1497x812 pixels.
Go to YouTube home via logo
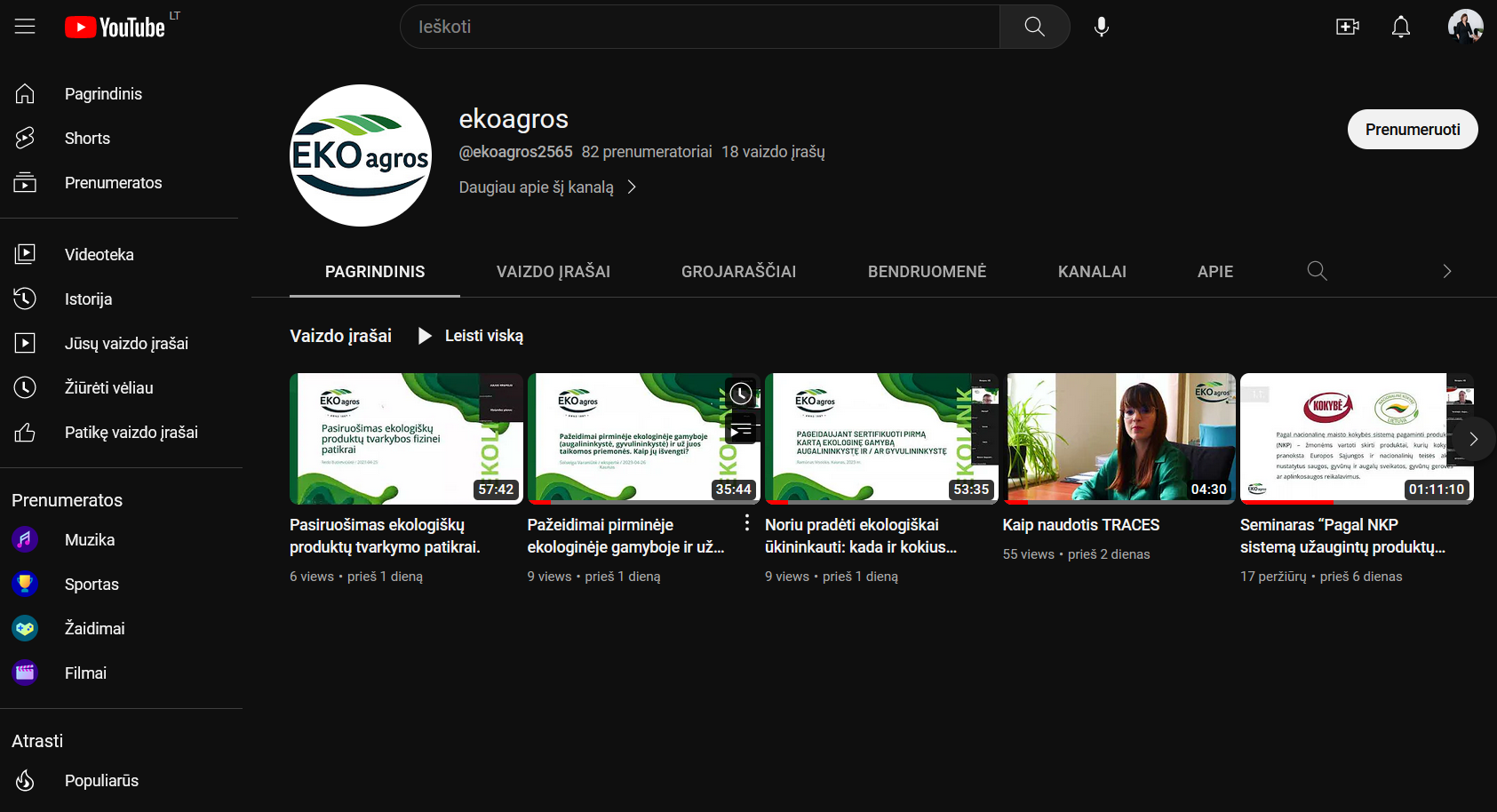(x=115, y=28)
